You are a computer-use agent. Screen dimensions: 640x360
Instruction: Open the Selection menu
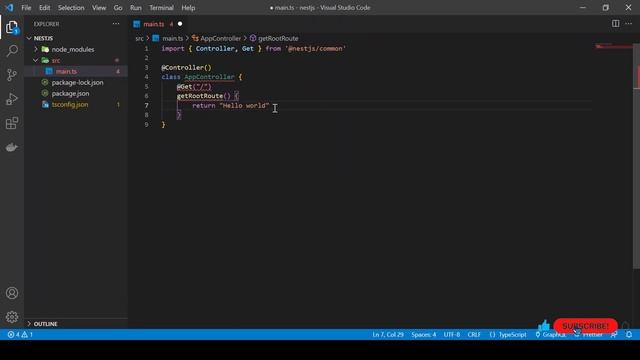tap(71, 8)
